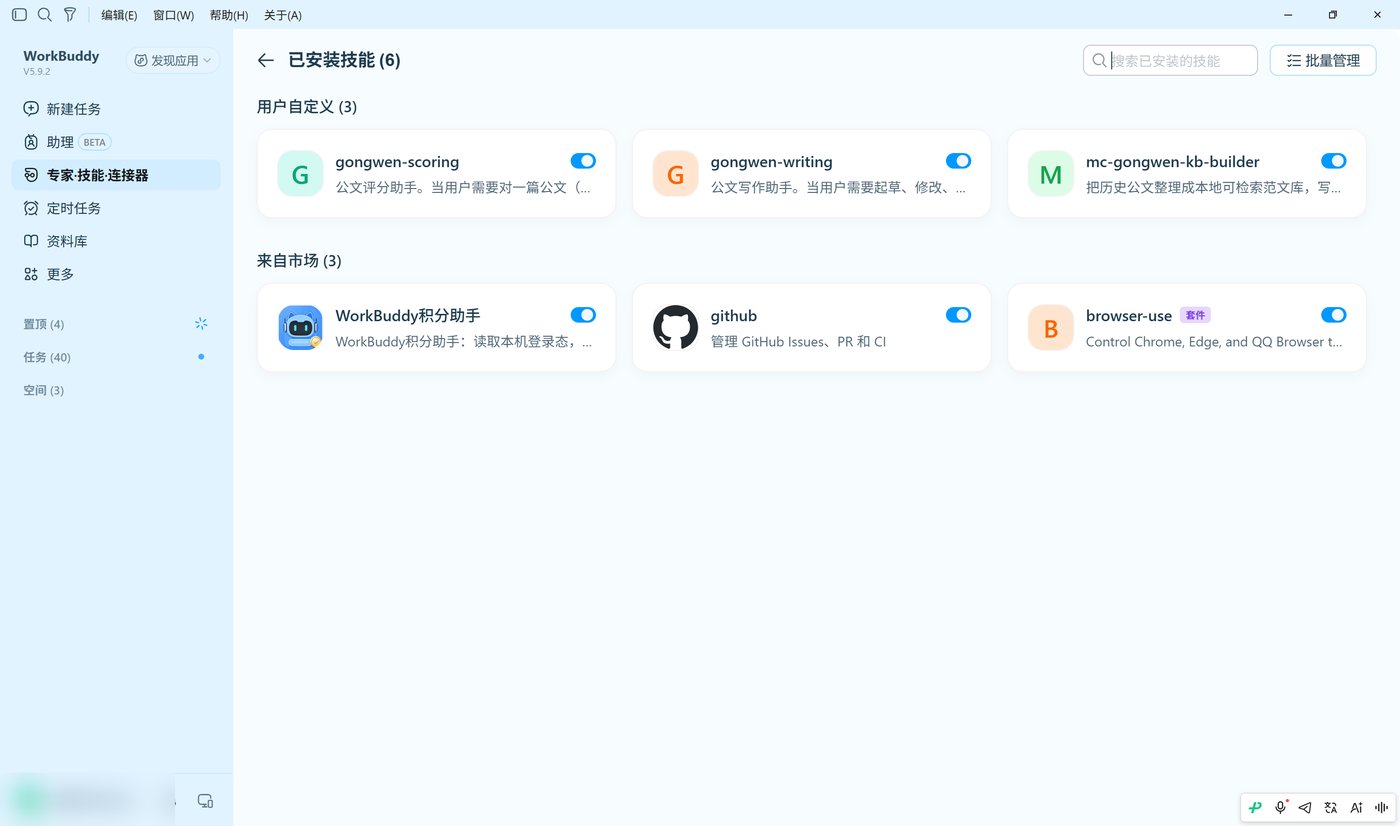Image resolution: width=1400 pixels, height=826 pixels.
Task: Expand the 置顶 (4) section
Action: click(x=44, y=324)
